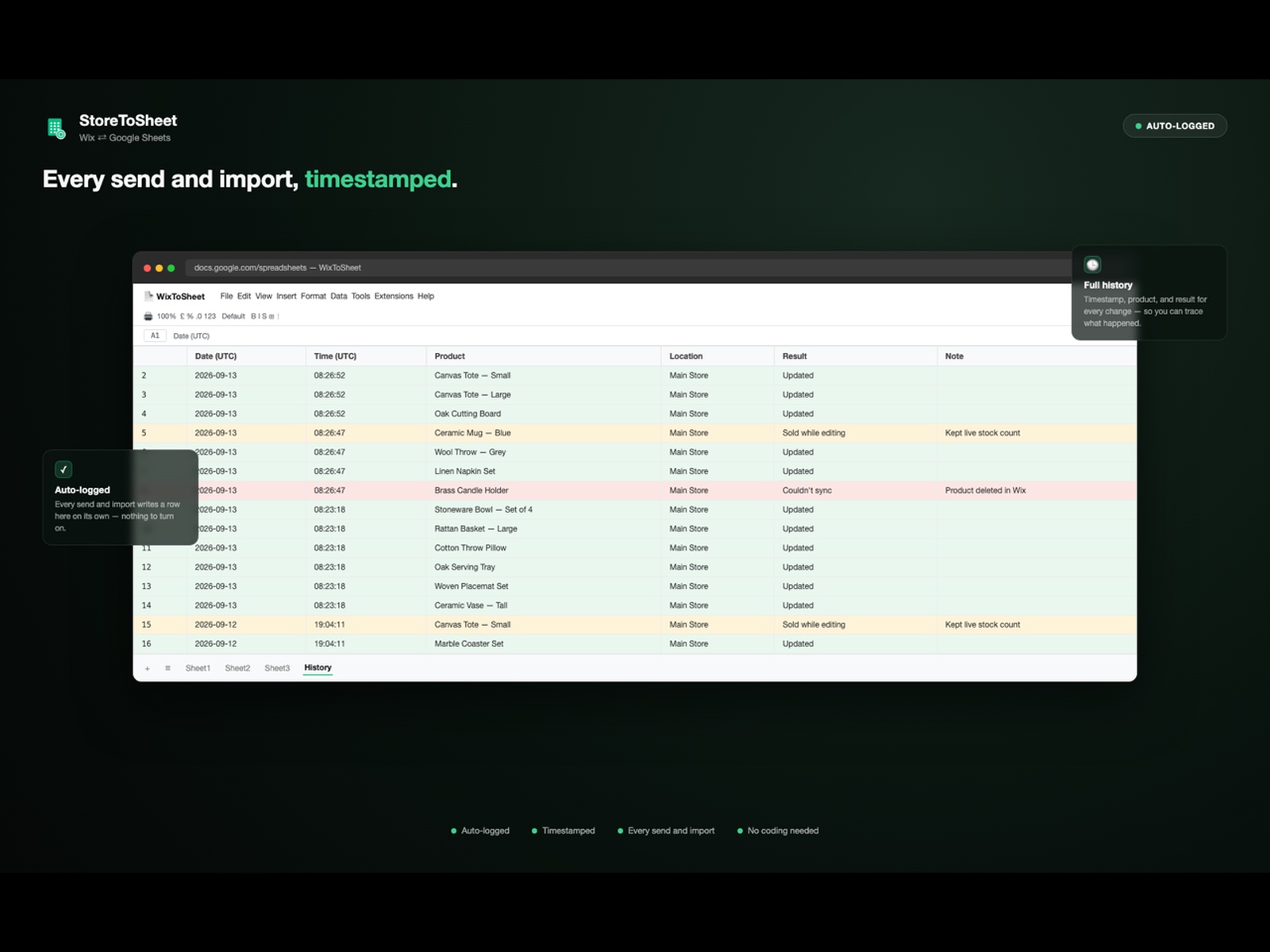Click the Stoneware Bowl — Set of 4 cell
The height and width of the screenshot is (952, 1270).
coord(544,509)
